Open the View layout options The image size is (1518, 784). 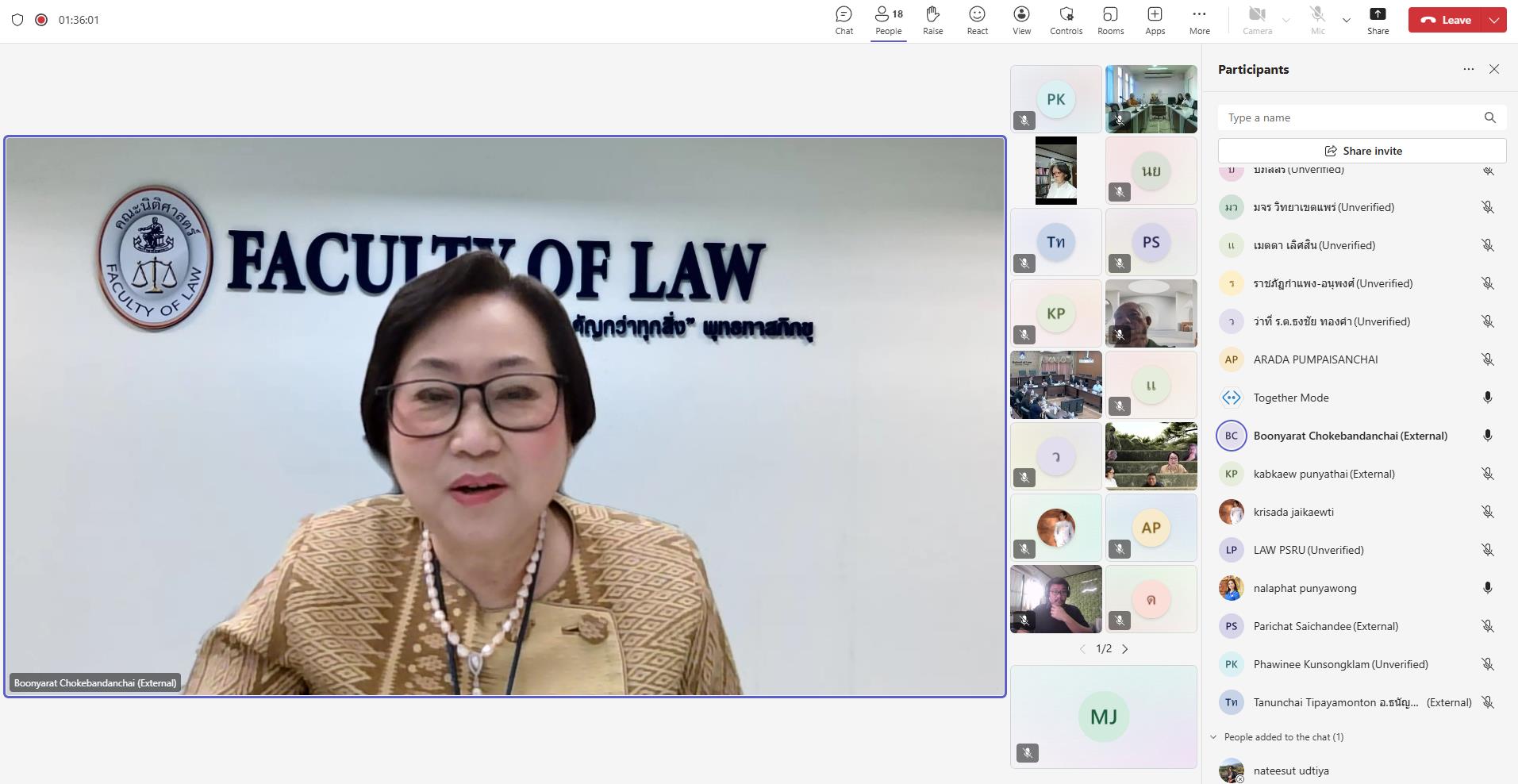pyautogui.click(x=1021, y=21)
